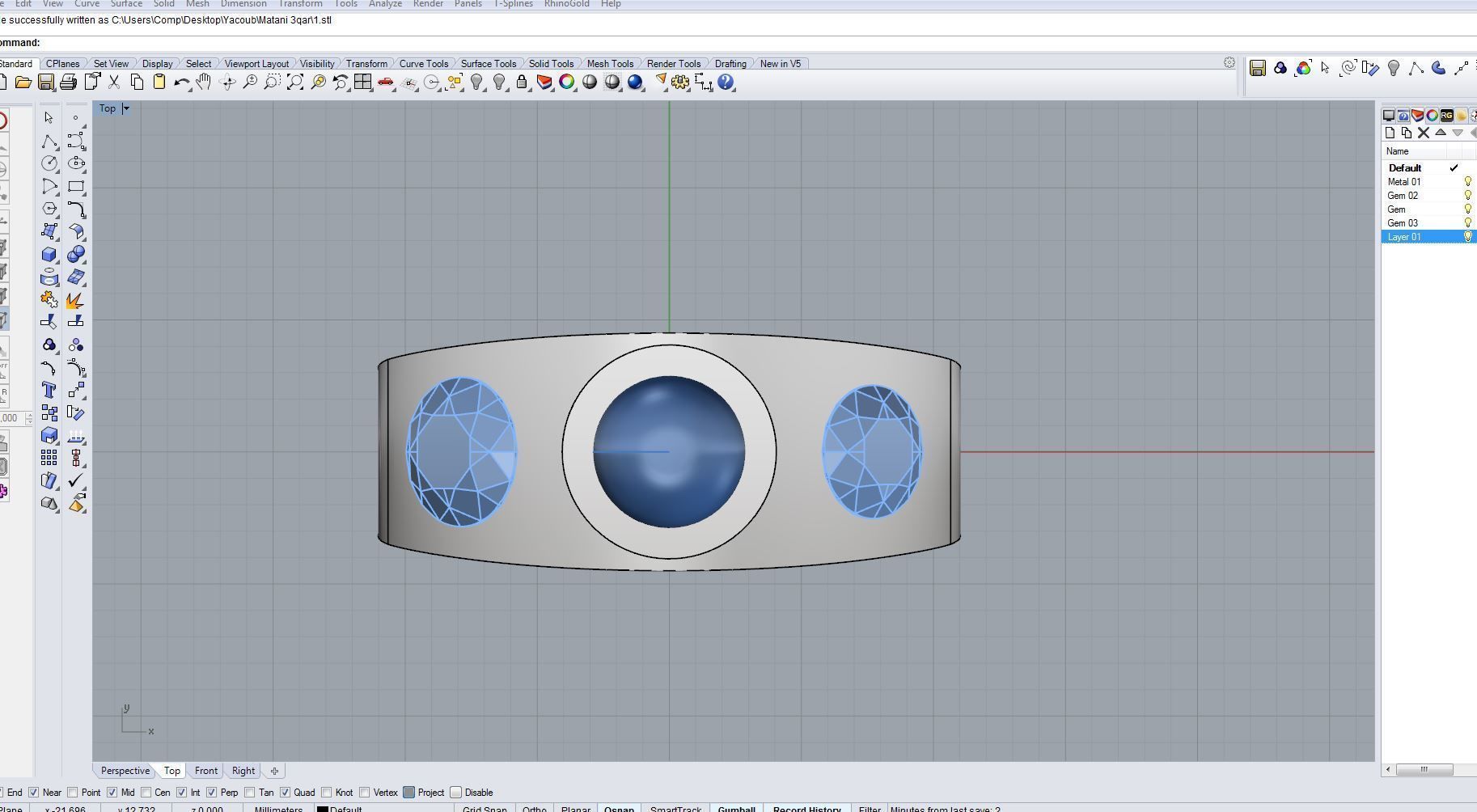This screenshot has height=812, width=1477.
Task: Open the color wheel material icon
Action: tap(567, 82)
